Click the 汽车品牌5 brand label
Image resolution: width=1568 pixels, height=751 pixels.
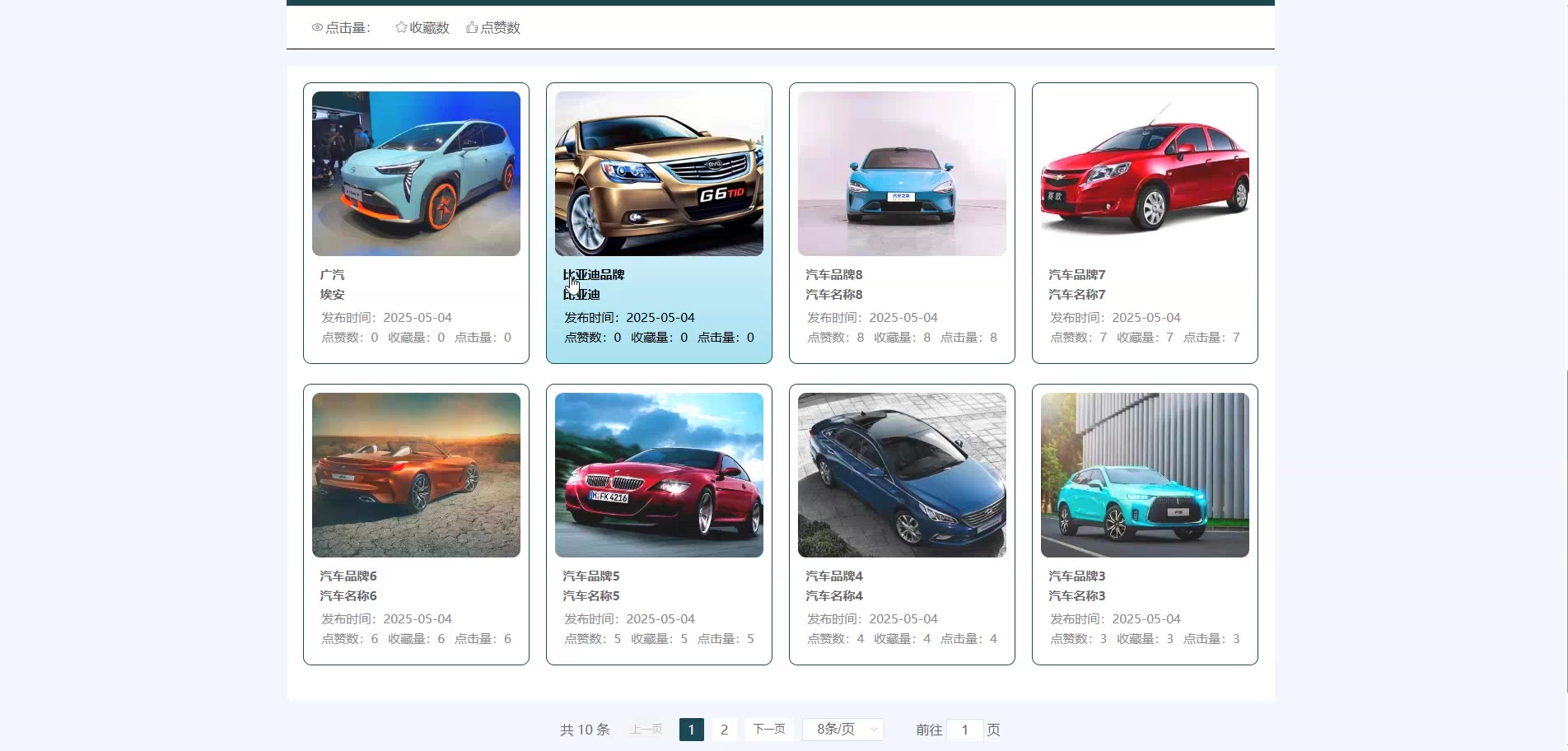click(x=591, y=576)
